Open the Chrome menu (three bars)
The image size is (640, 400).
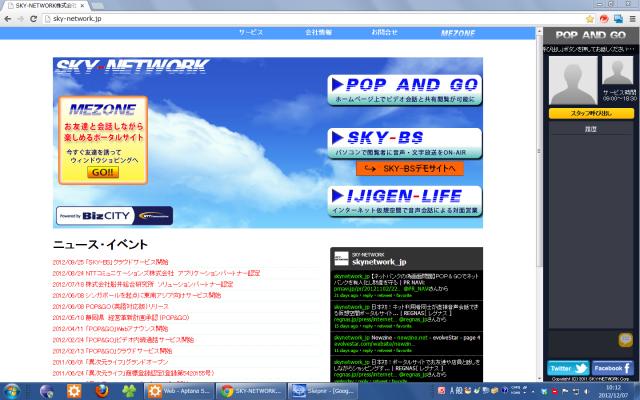click(632, 19)
